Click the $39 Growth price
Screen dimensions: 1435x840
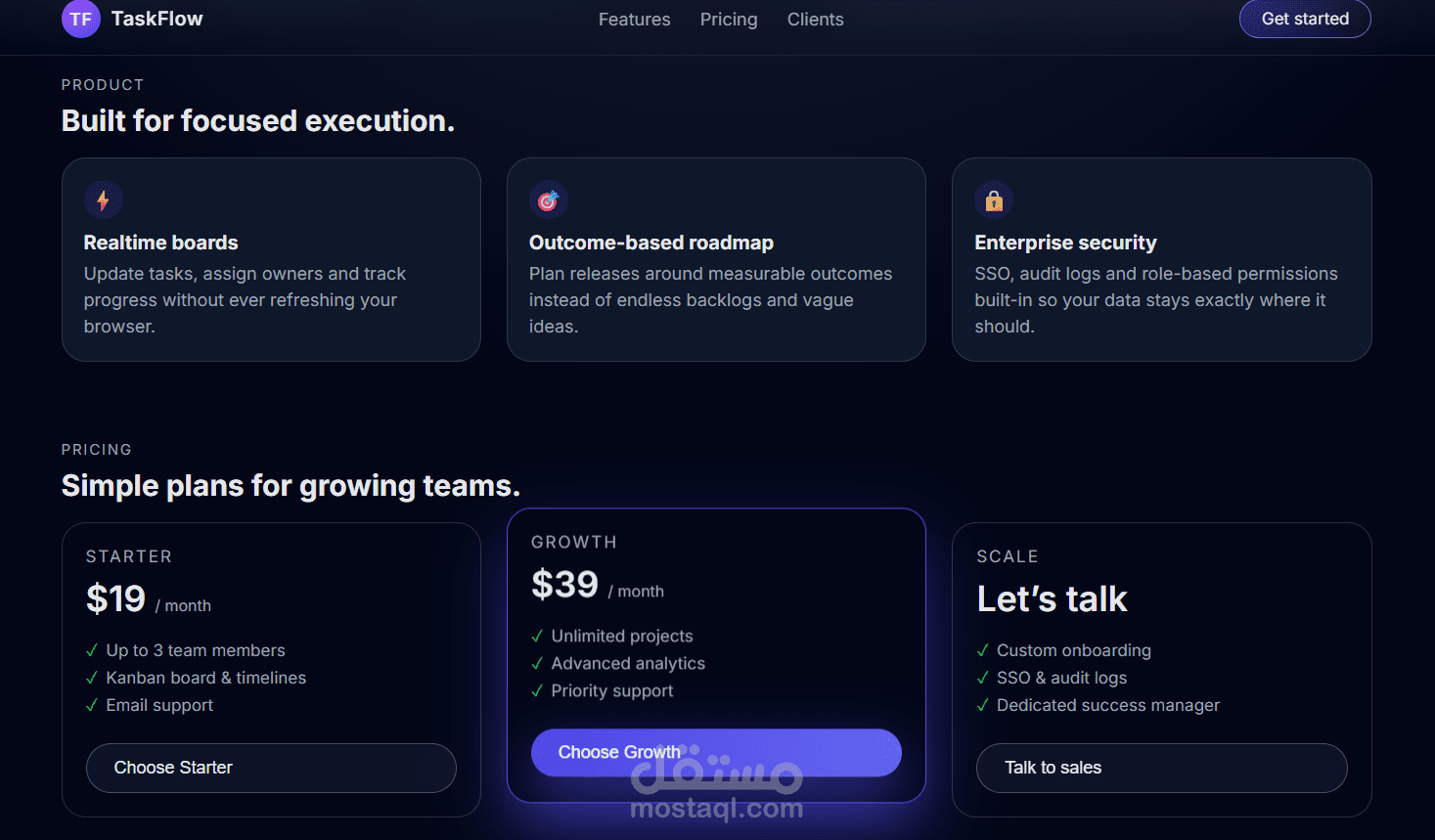tap(564, 585)
